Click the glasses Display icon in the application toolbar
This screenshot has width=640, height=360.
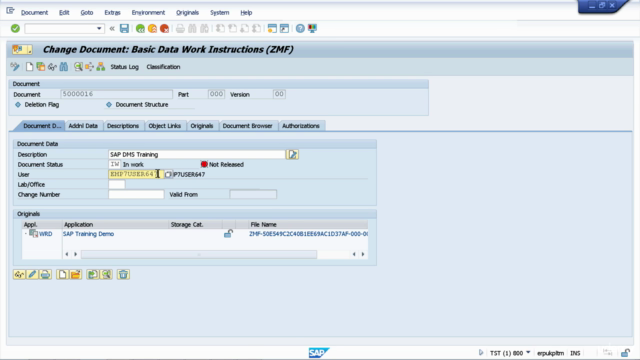pyautogui.click(x=52, y=67)
